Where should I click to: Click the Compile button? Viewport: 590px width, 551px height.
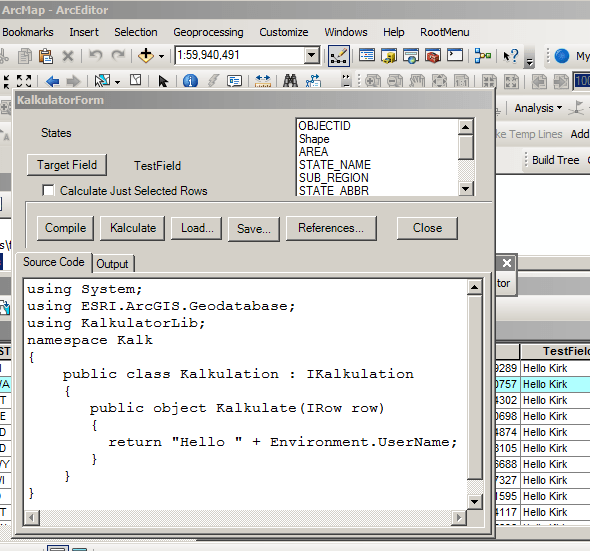[x=65, y=228]
